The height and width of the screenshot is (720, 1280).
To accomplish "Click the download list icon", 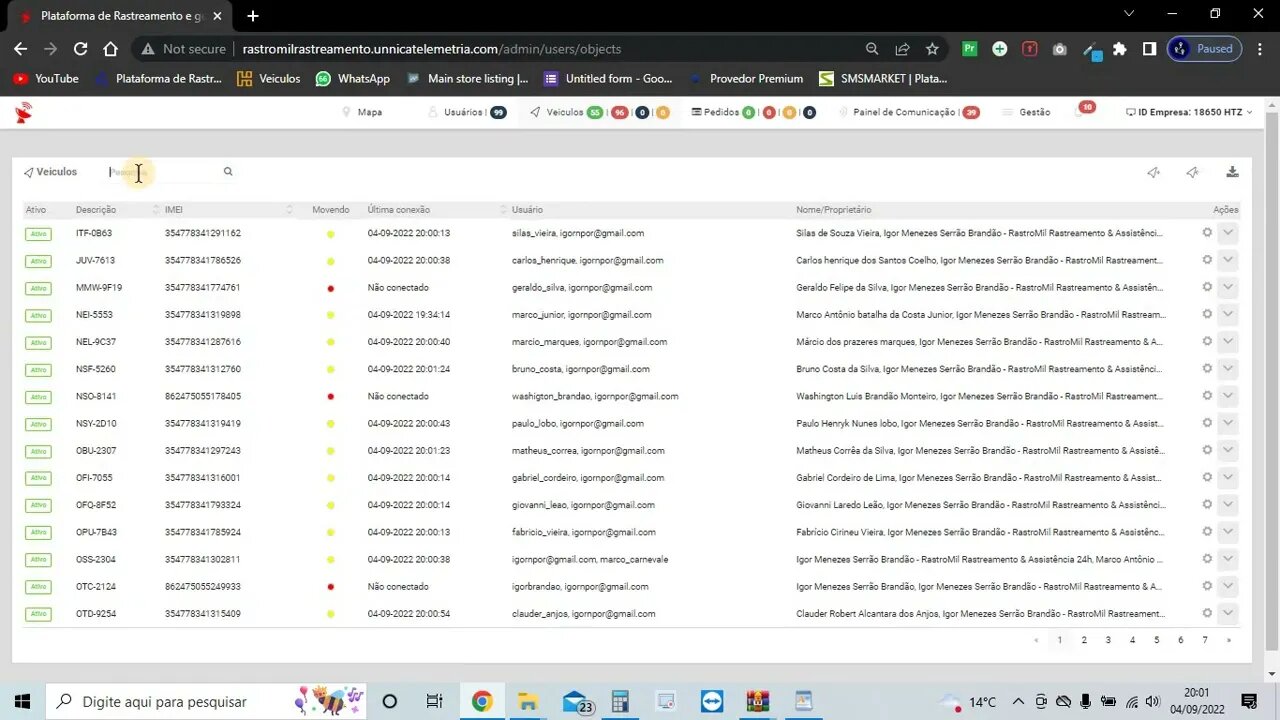I will click(1232, 172).
